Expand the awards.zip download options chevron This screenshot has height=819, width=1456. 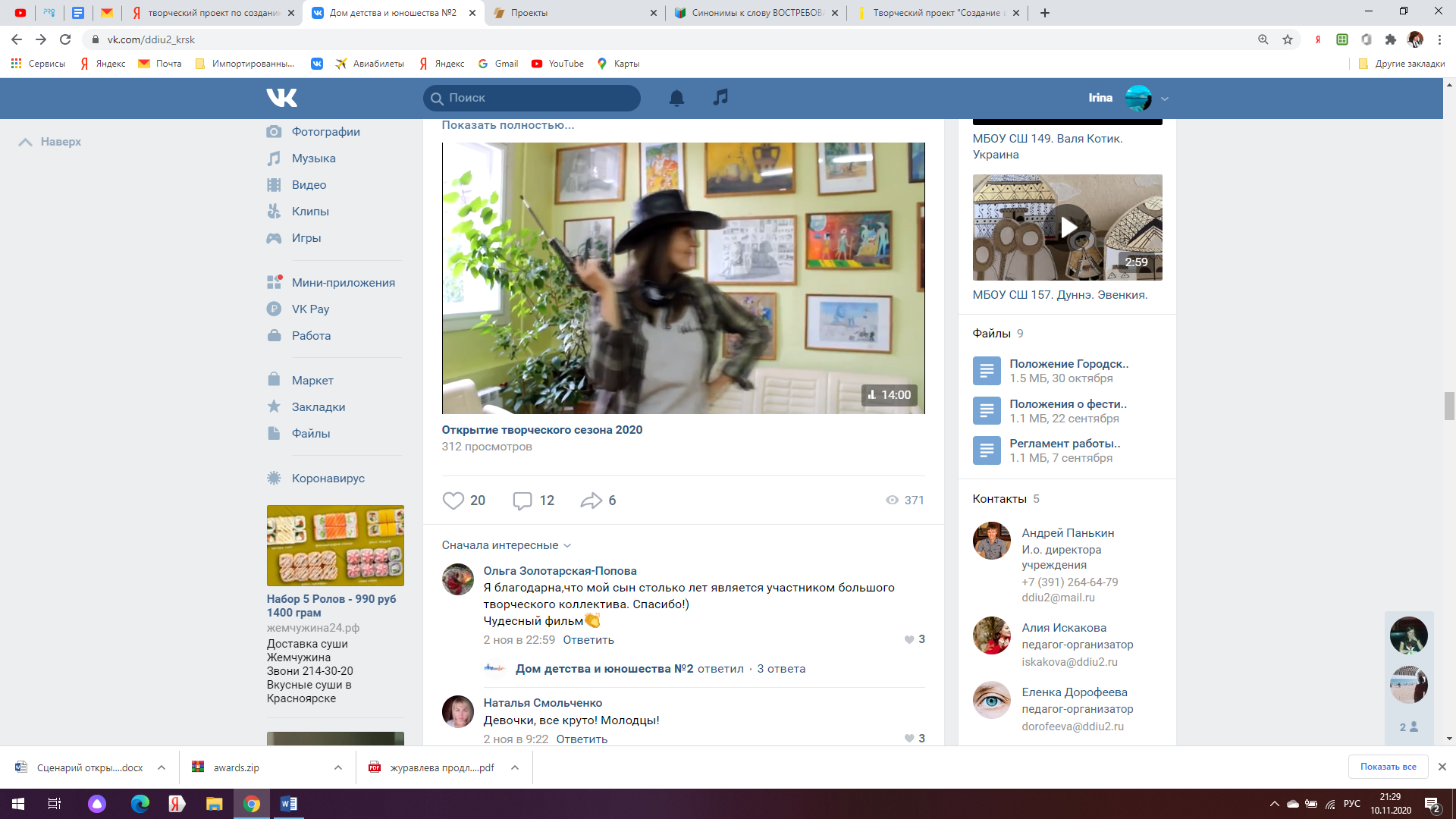point(337,767)
